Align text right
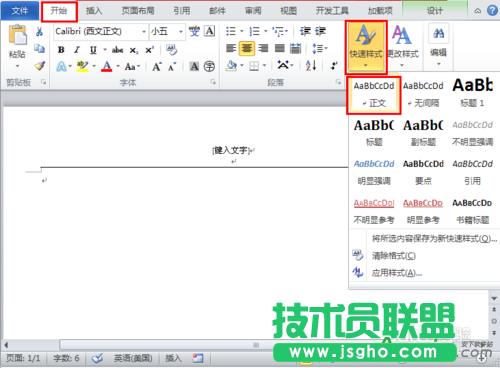Viewport: 500px width, 368px height. [263, 49]
